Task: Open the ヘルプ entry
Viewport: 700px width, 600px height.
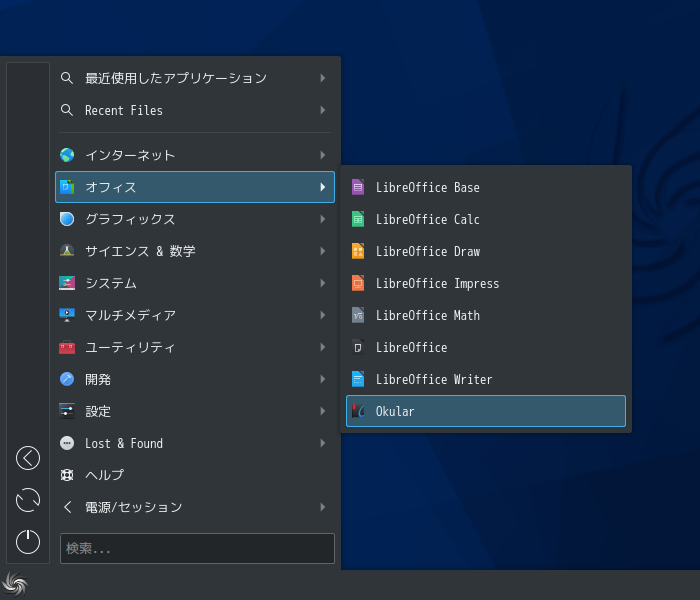Action: click(195, 475)
